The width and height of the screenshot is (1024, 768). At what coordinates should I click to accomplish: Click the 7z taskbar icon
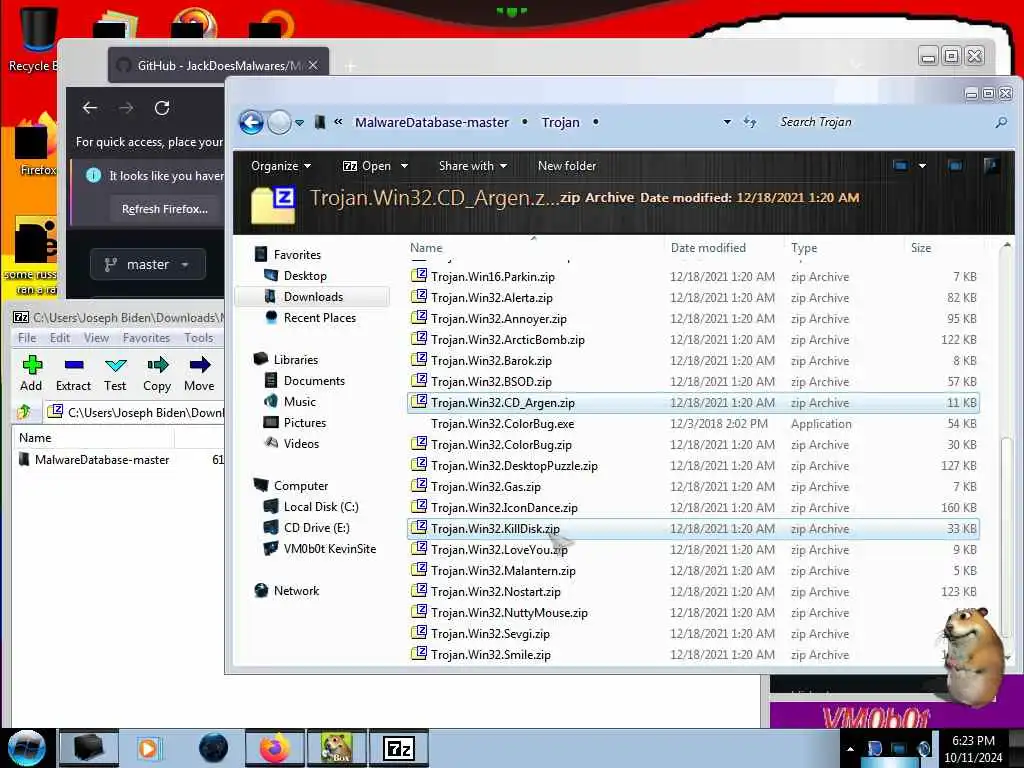pos(399,748)
